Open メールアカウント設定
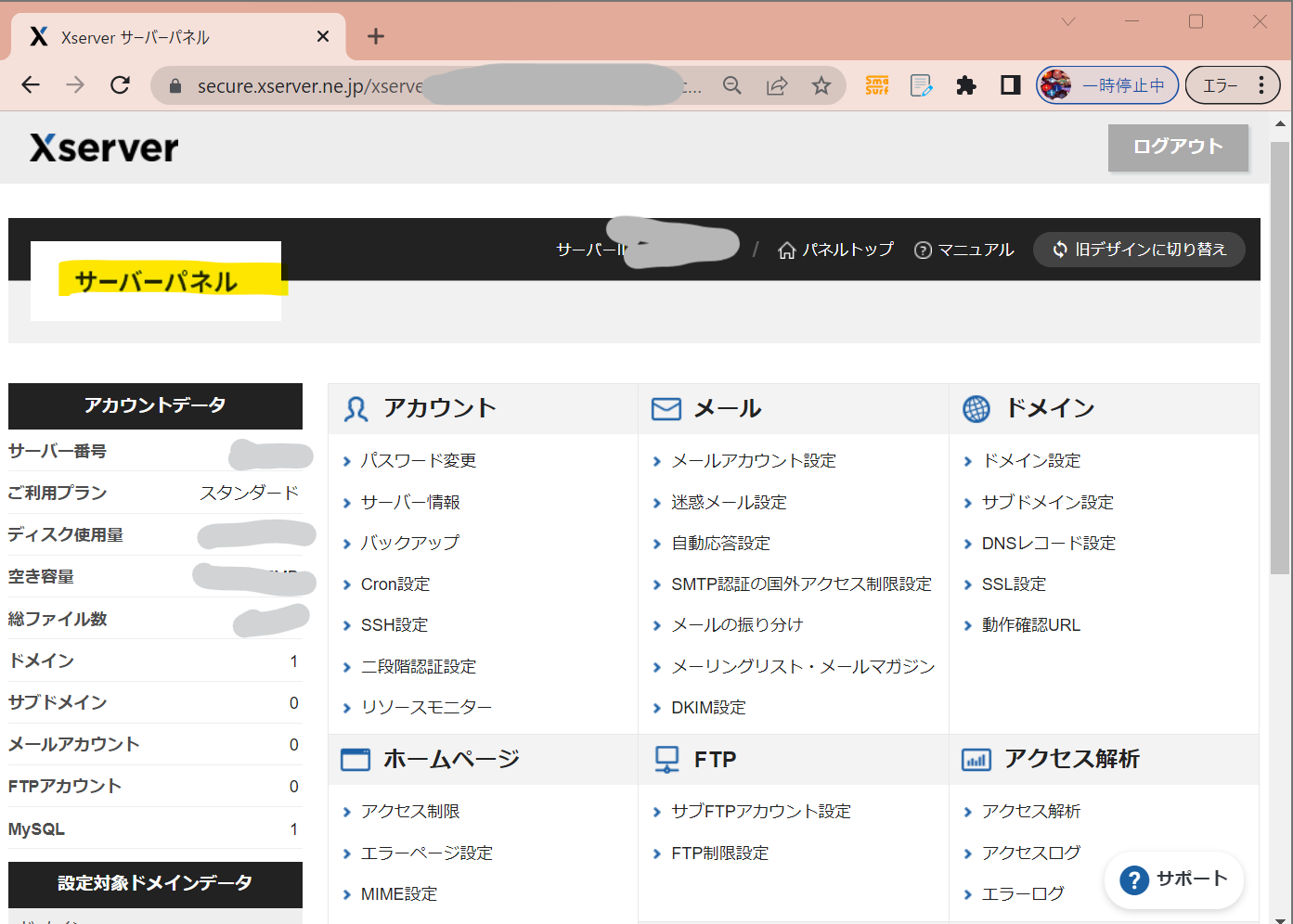Image resolution: width=1293 pixels, height=924 pixels. coord(754,461)
